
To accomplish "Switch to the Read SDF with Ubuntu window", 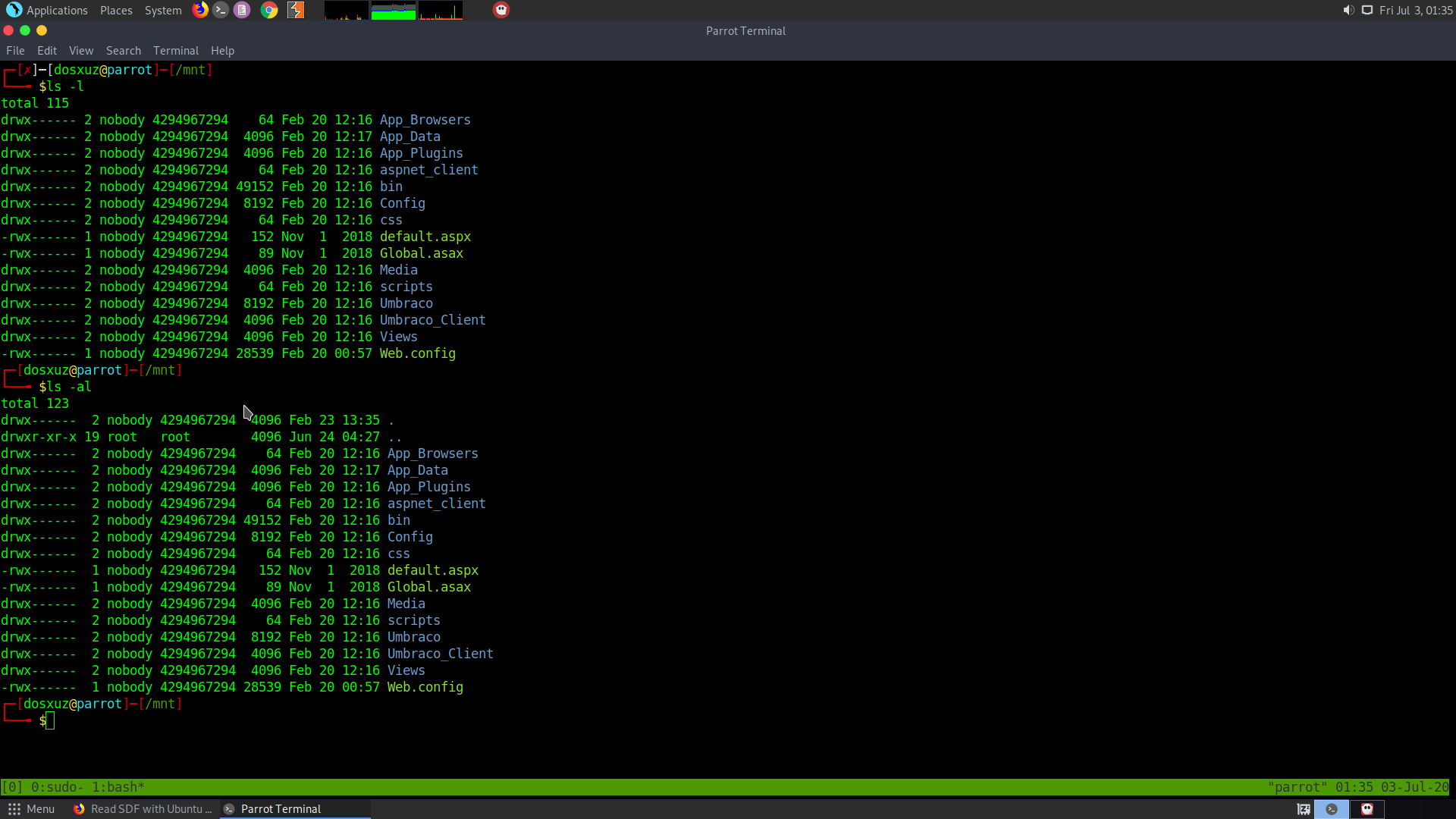I will tap(143, 809).
